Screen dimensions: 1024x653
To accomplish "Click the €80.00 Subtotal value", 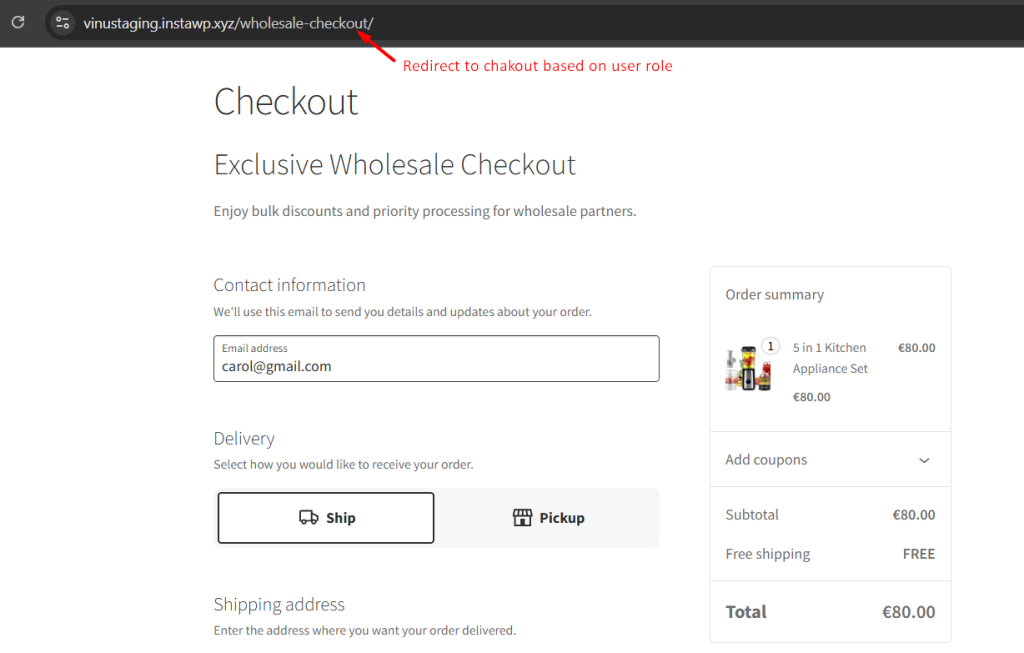I will pyautogui.click(x=913, y=514).
